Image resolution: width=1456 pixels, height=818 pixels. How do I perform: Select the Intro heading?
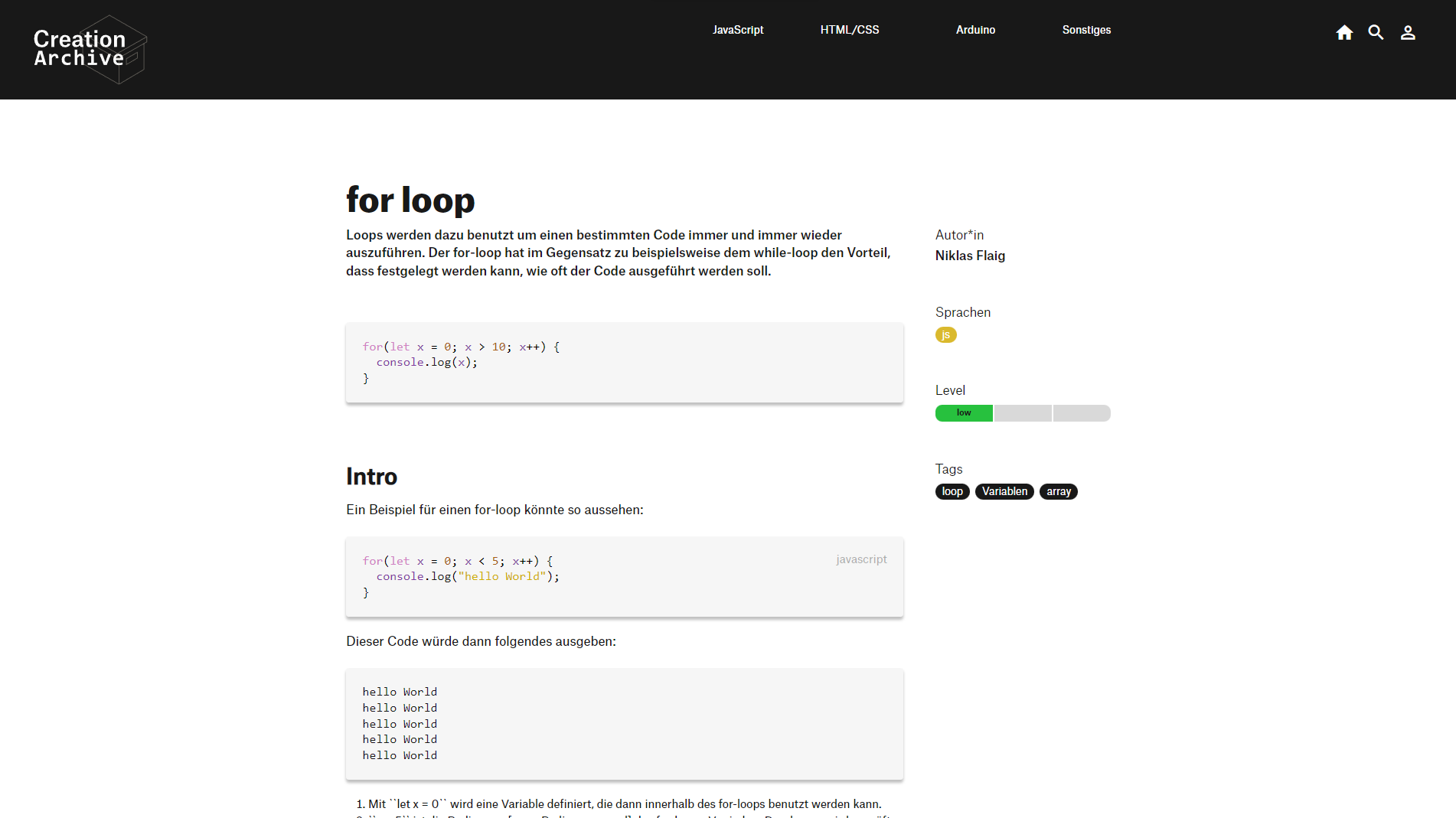coord(371,476)
